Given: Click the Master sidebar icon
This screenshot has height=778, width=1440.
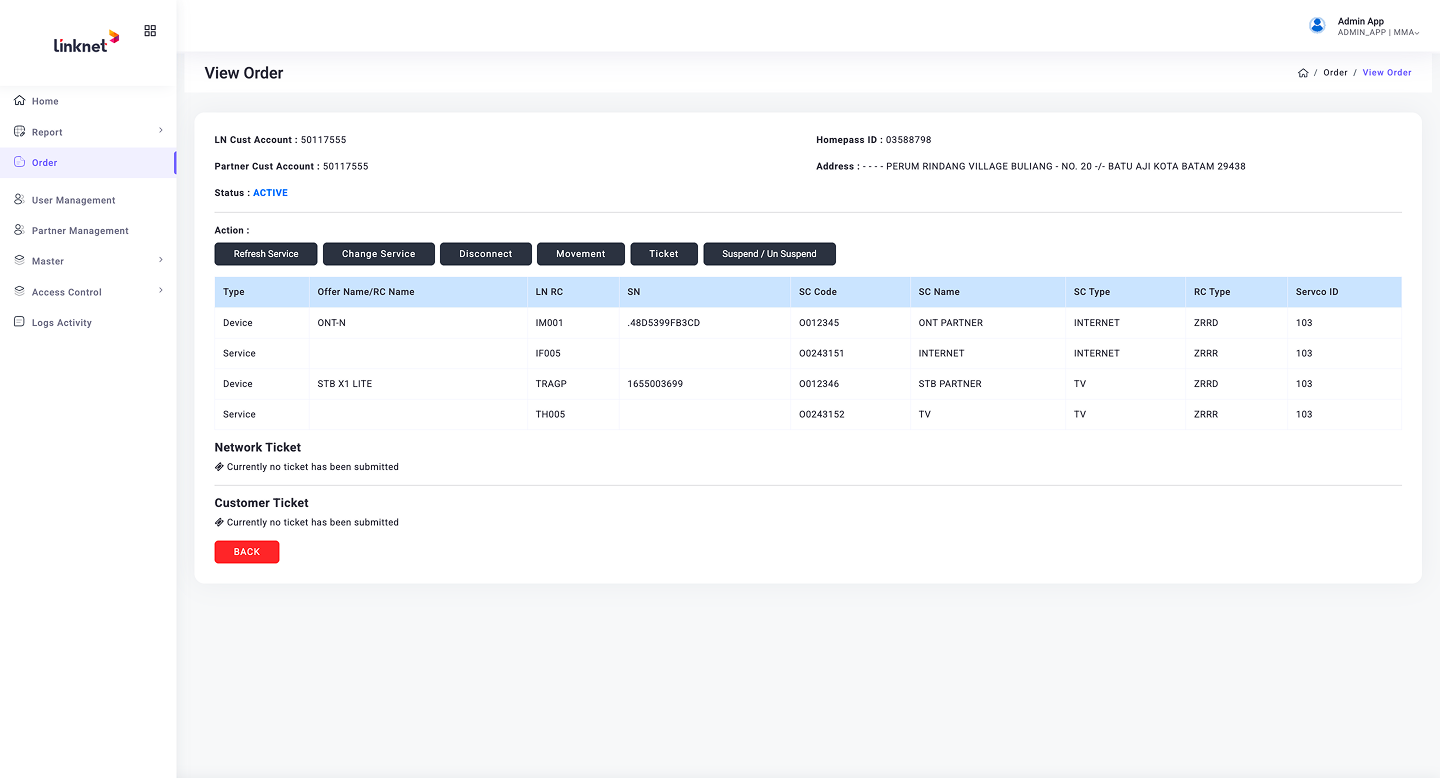Looking at the screenshot, I should (x=20, y=260).
